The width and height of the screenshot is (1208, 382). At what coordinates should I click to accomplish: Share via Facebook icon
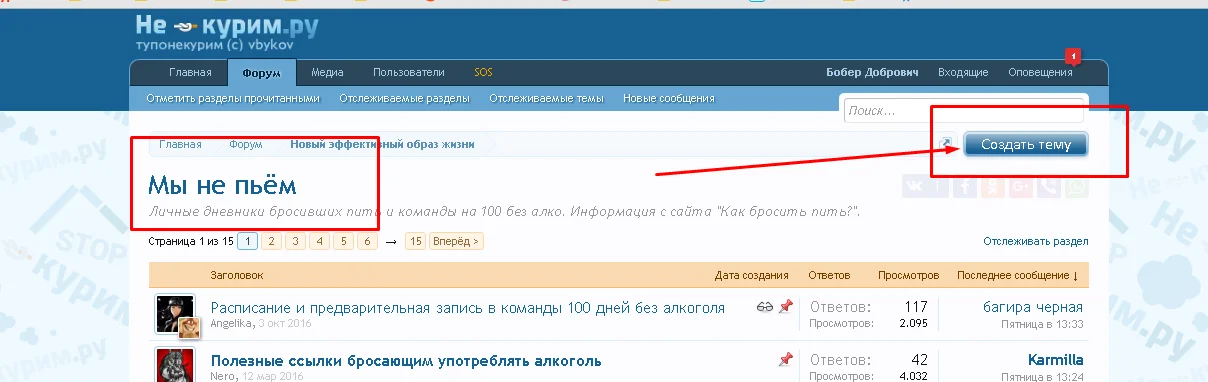pos(965,187)
